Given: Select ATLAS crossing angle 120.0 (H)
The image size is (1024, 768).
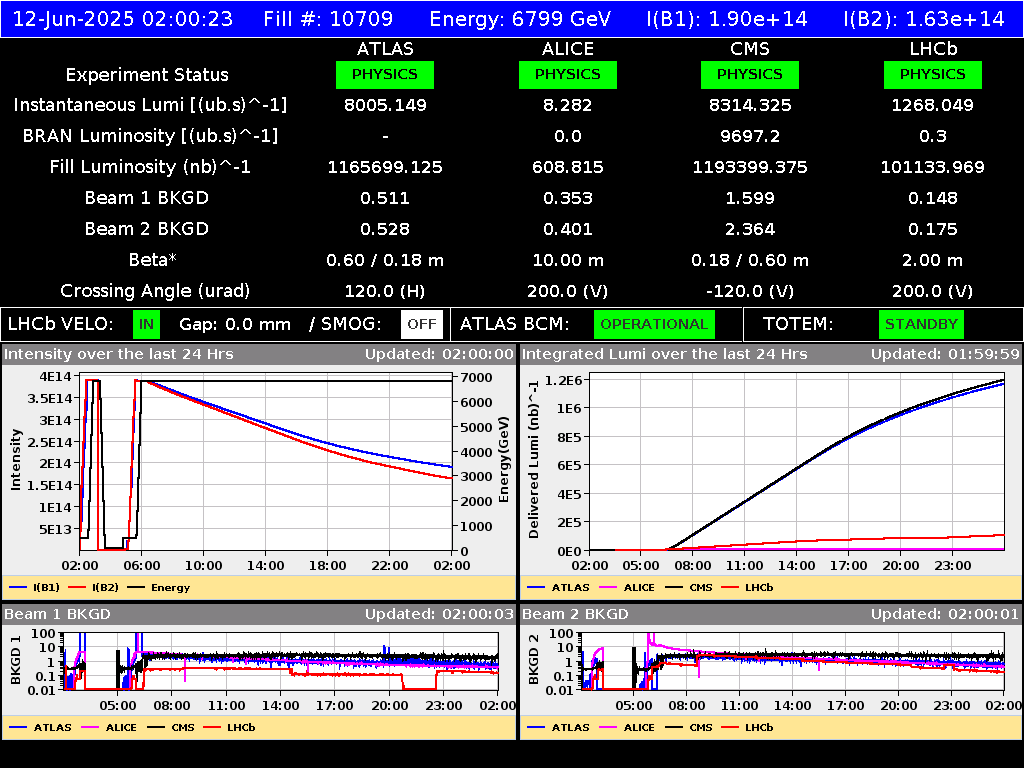Looking at the screenshot, I should point(385,291).
